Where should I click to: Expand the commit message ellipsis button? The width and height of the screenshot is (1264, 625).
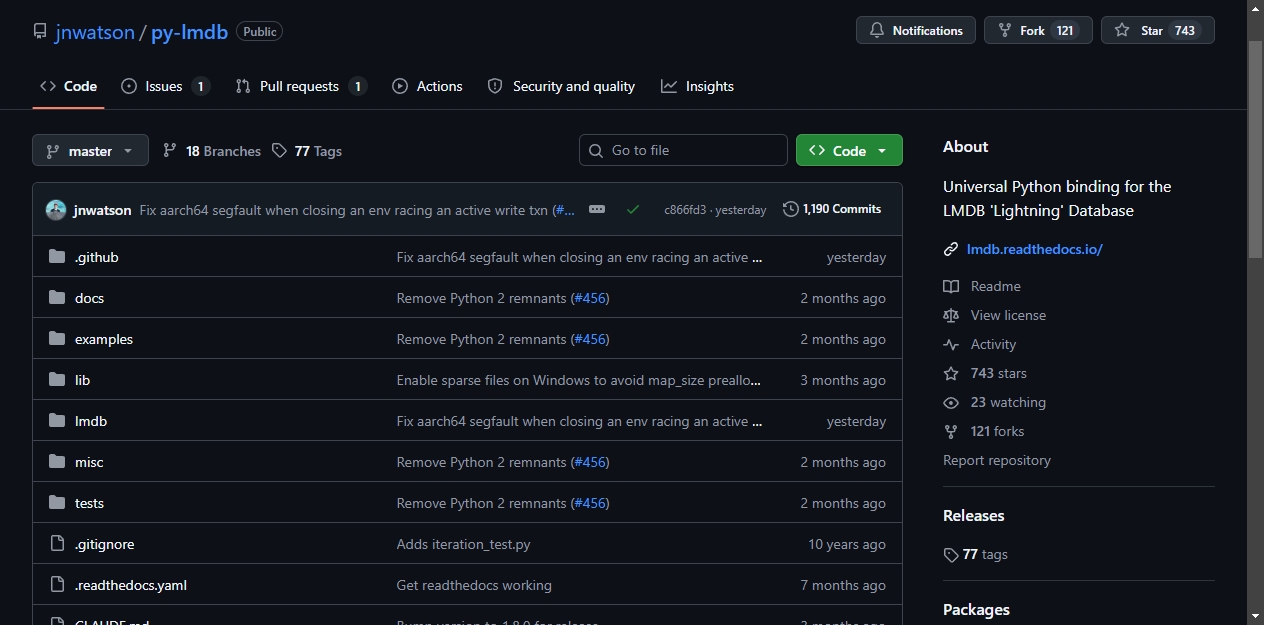coord(597,209)
